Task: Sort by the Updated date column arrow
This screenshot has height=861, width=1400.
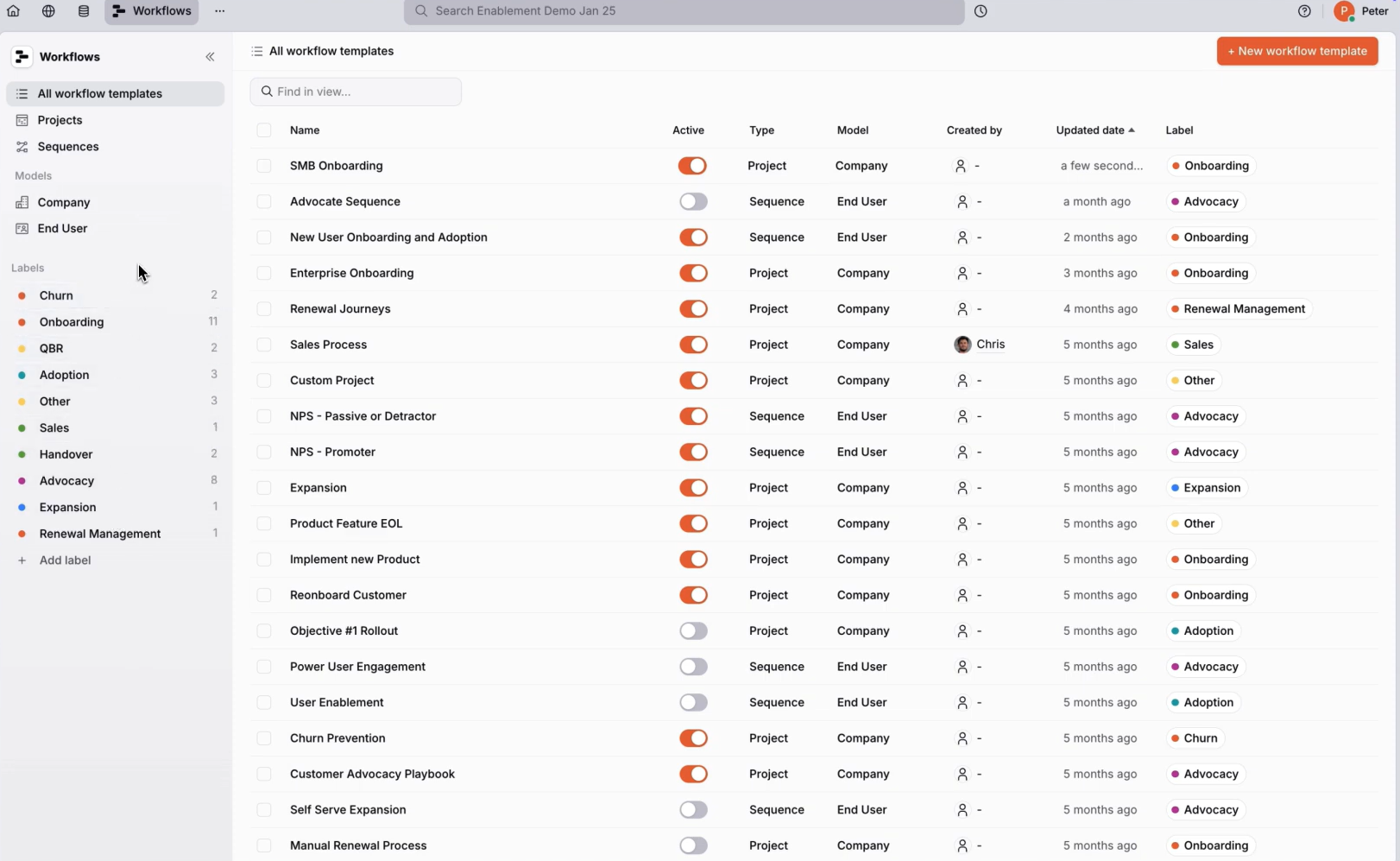Action: 1132,130
